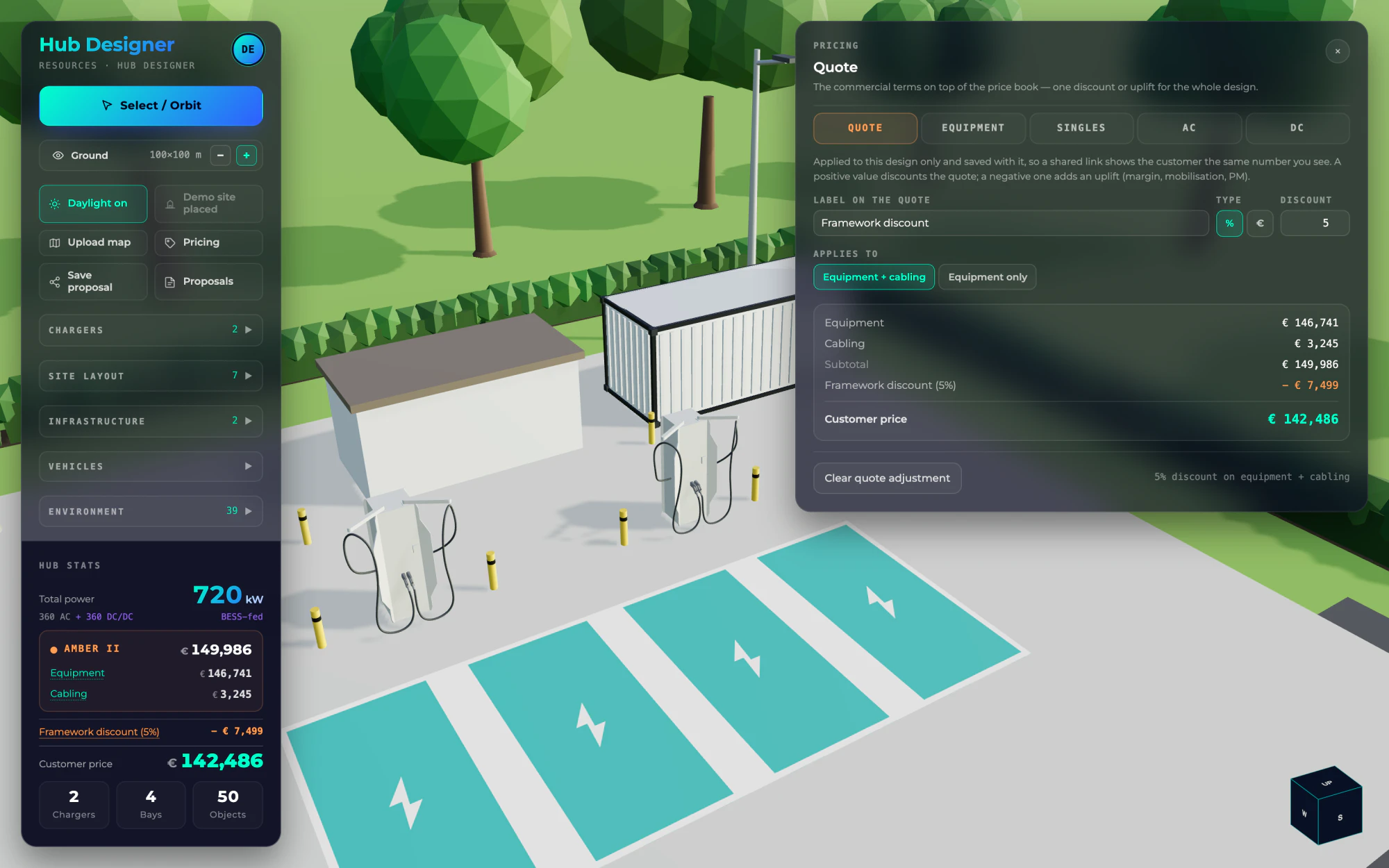Select percent discount type

point(1229,223)
